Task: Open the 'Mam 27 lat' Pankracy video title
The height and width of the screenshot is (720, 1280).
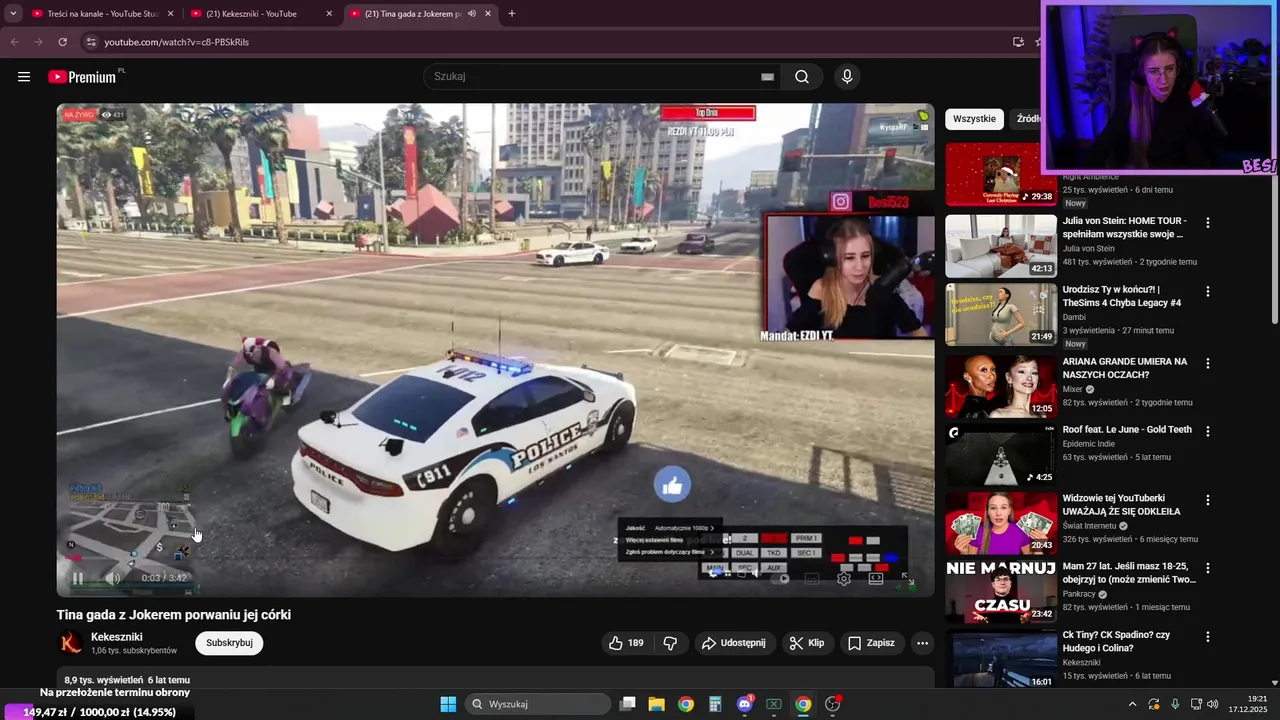Action: pyautogui.click(x=1129, y=572)
